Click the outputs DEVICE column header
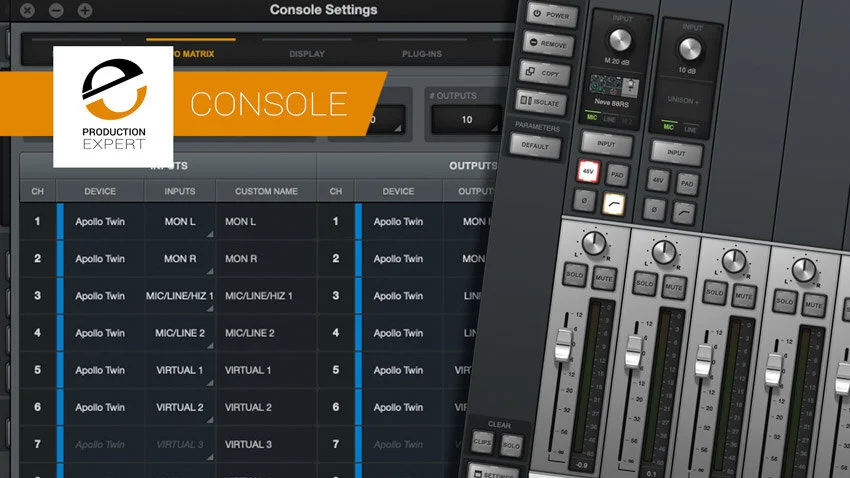The width and height of the screenshot is (850, 478). [x=398, y=191]
